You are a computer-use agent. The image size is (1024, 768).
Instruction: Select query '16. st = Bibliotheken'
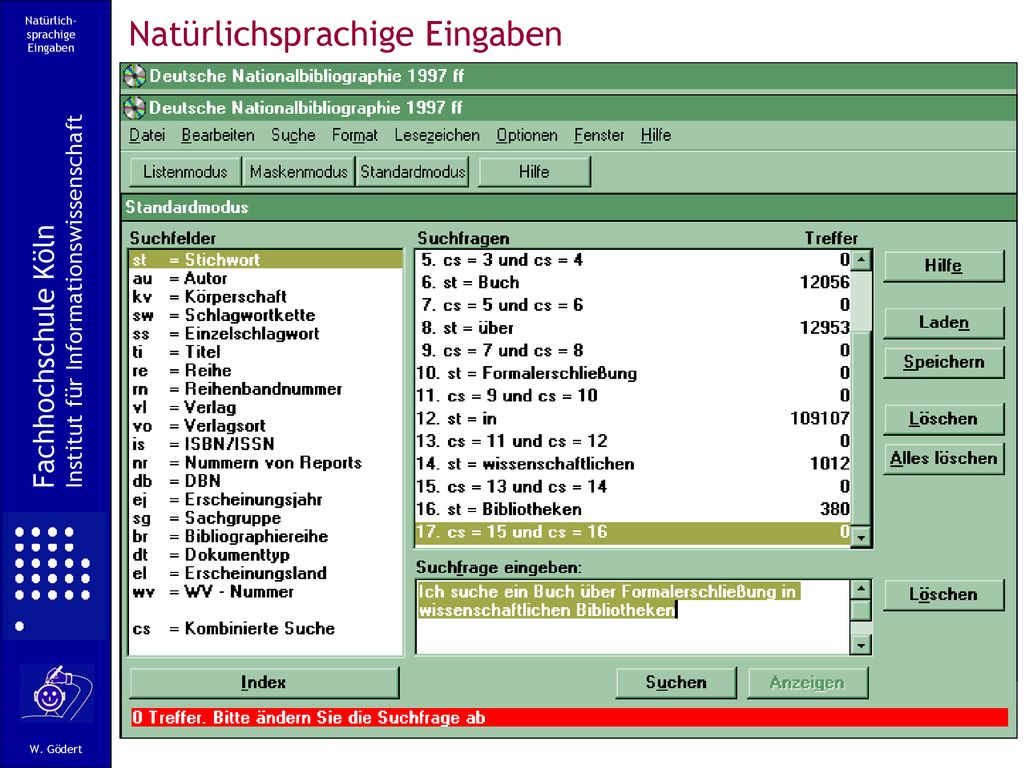click(633, 509)
